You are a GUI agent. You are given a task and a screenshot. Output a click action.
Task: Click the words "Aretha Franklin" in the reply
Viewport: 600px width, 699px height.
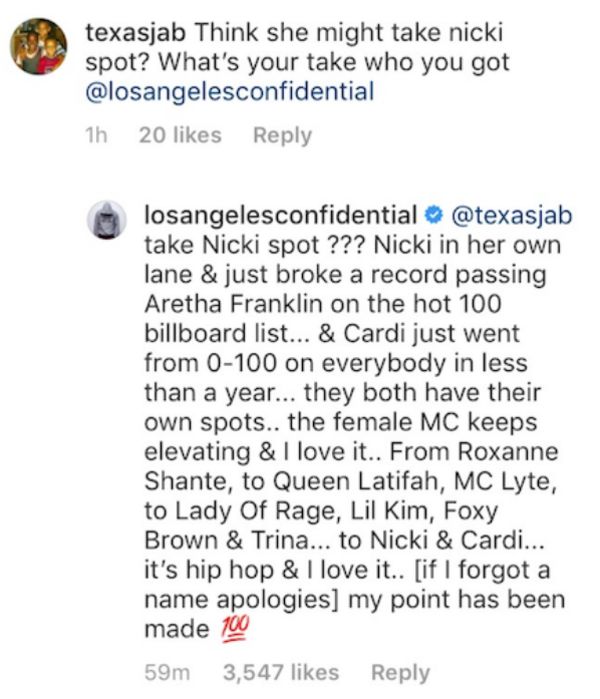233,304
